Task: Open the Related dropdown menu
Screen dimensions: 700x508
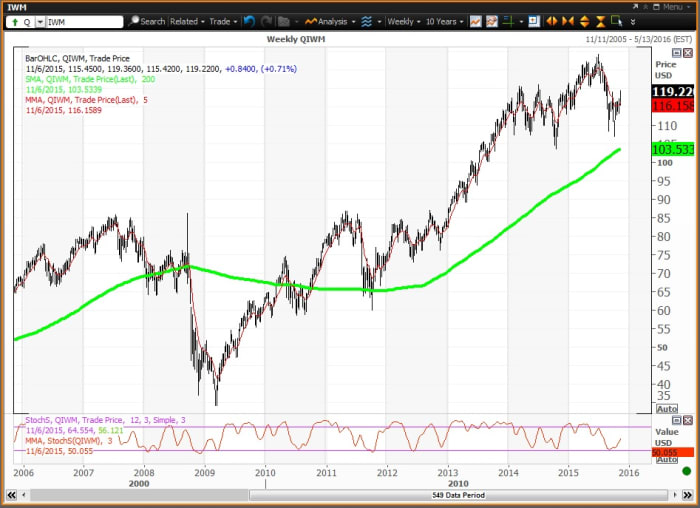Action: pos(187,21)
